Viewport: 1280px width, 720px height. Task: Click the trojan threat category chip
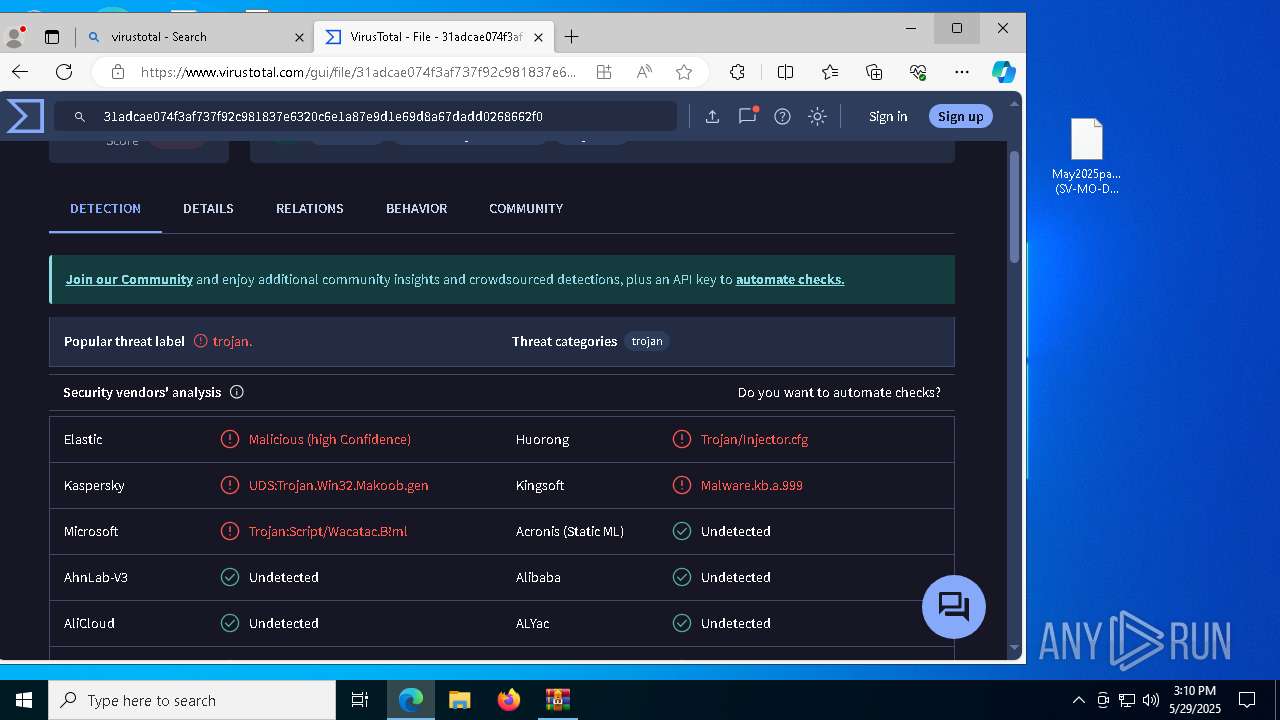647,341
